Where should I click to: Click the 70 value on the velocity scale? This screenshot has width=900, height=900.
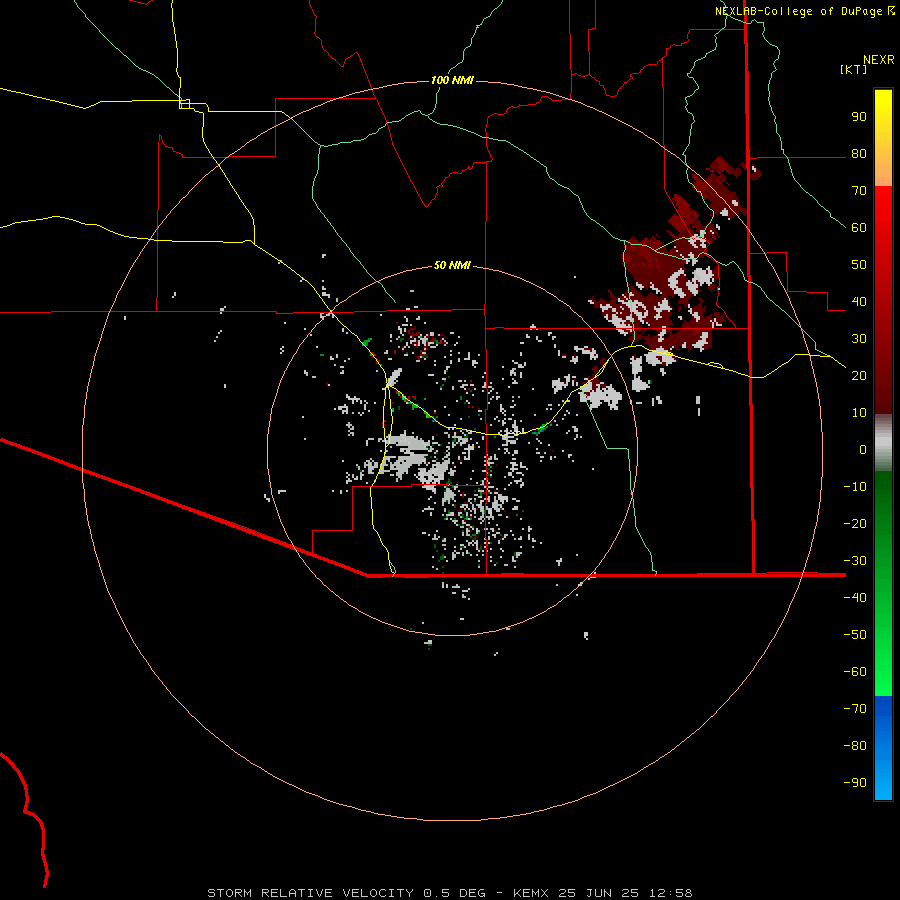click(859, 191)
